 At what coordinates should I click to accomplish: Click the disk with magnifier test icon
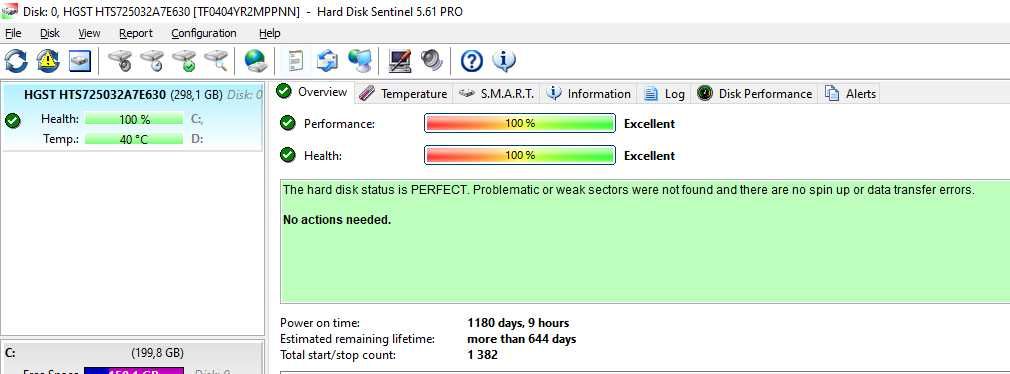pyautogui.click(x=216, y=61)
